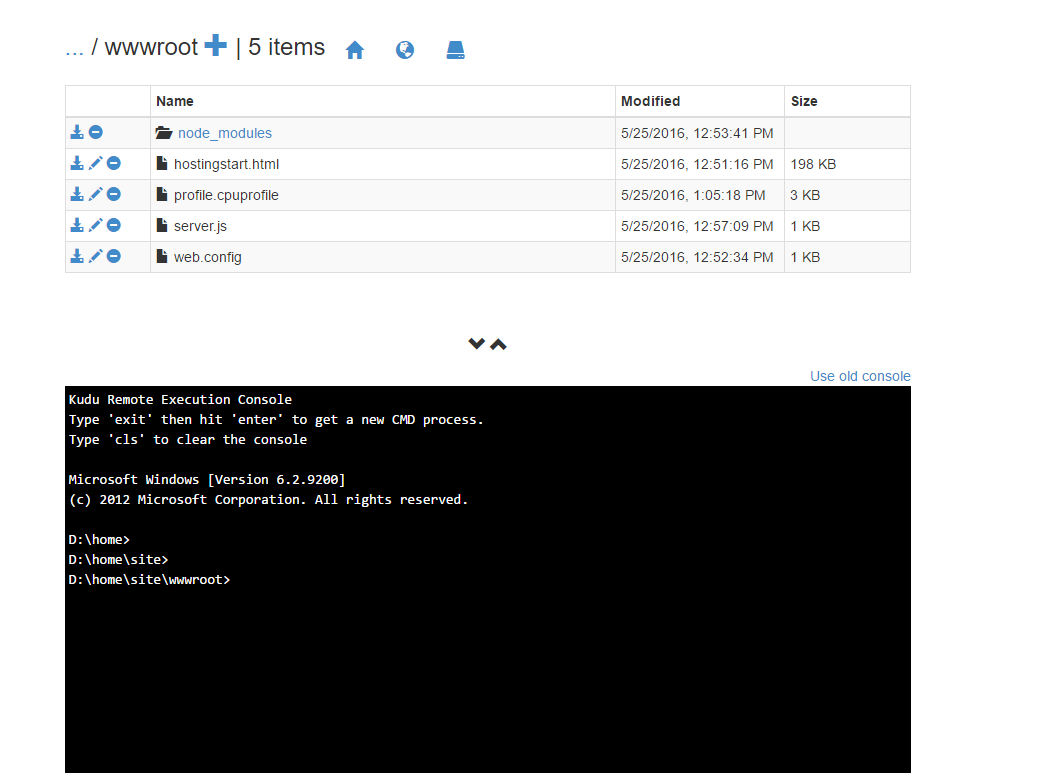The height and width of the screenshot is (782, 1046).
Task: Open disk usage via the drive icon
Action: click(x=456, y=49)
